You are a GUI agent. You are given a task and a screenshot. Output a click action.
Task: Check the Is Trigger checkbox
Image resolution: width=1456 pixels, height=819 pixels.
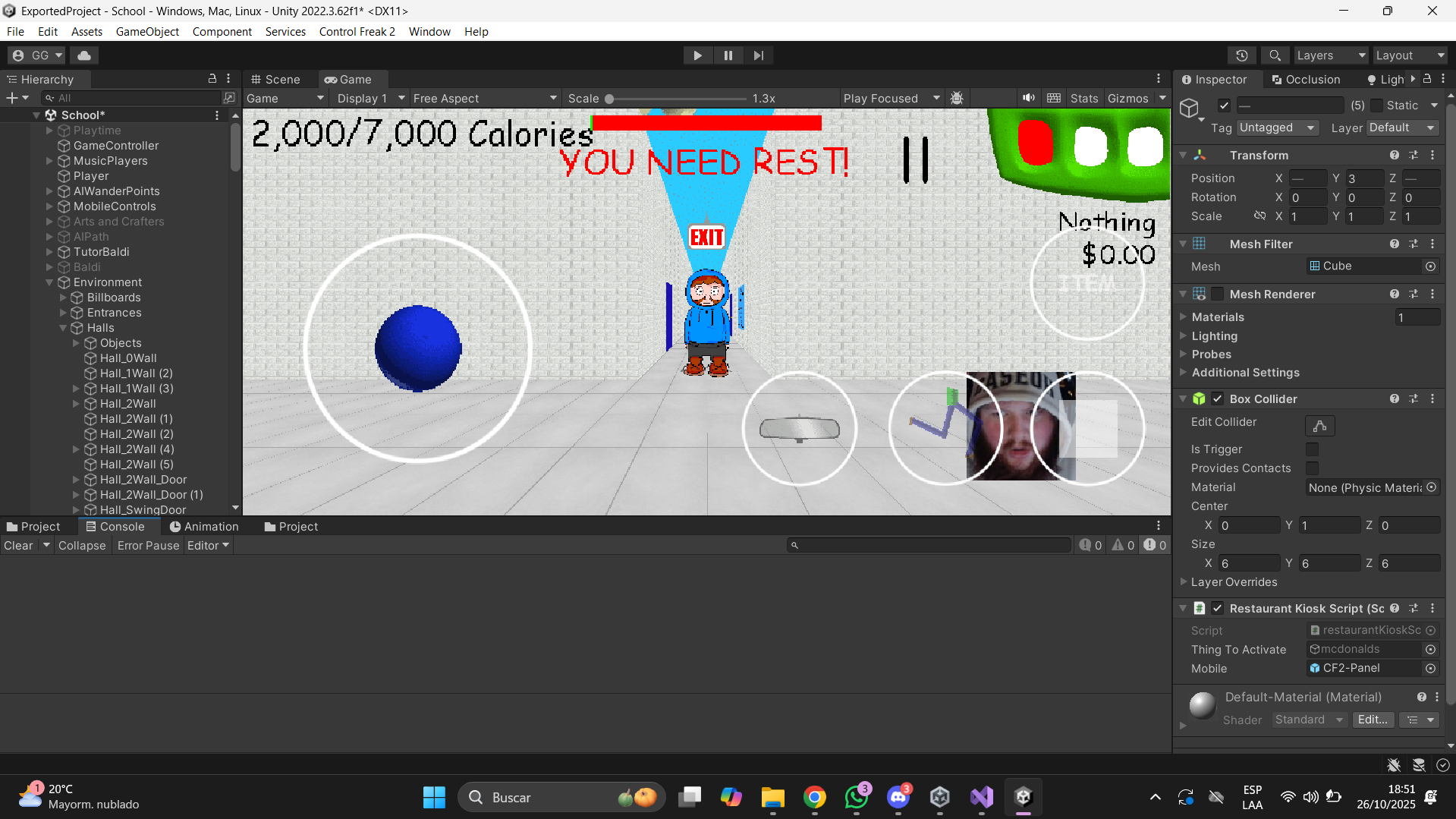[1312, 449]
